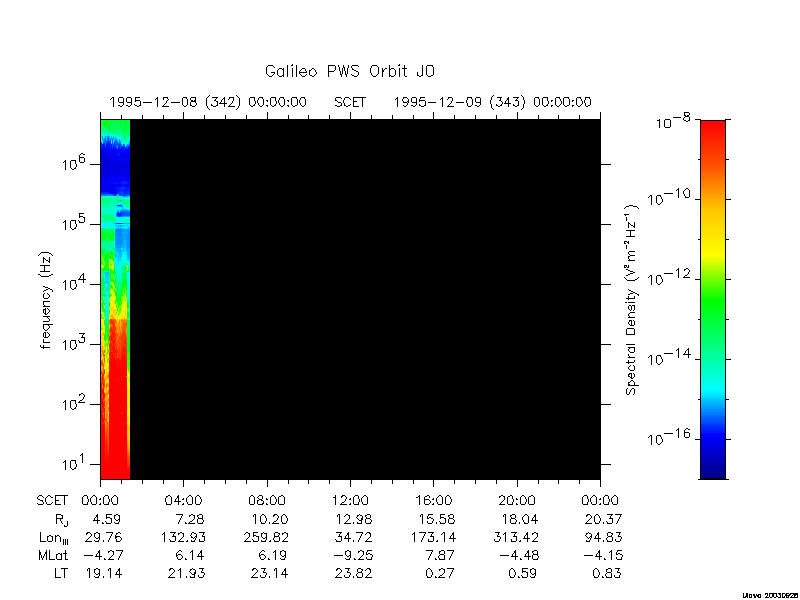
Task: Click the longitude value '173.14'
Action: point(433,537)
